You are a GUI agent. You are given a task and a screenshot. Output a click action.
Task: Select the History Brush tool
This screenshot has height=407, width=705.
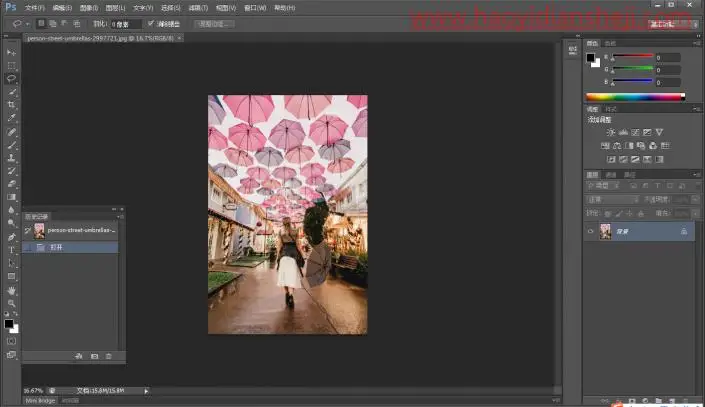click(x=11, y=171)
